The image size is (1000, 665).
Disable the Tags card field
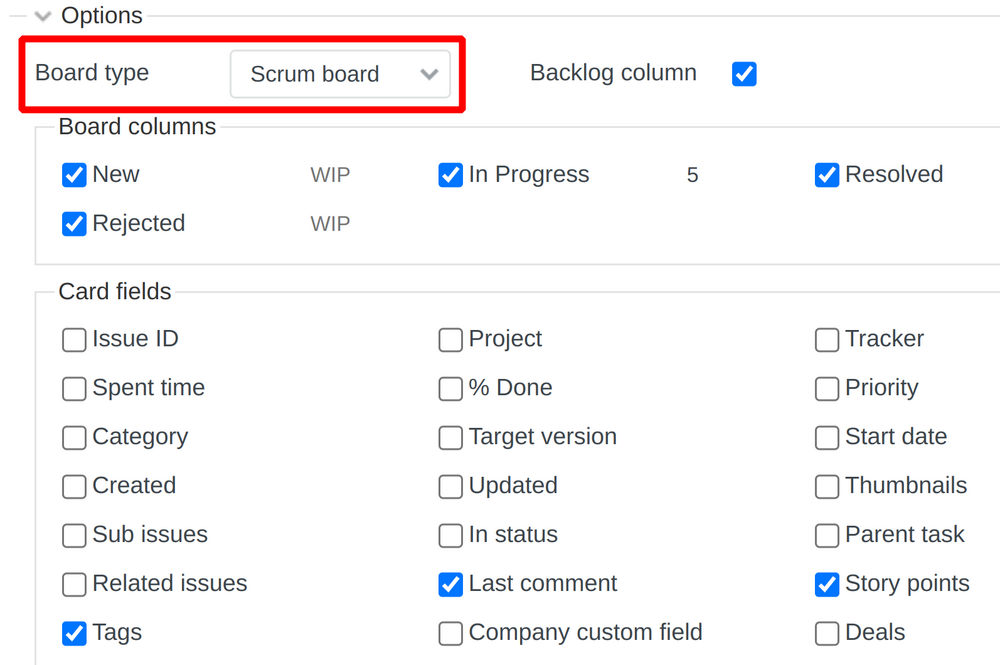tap(74, 633)
